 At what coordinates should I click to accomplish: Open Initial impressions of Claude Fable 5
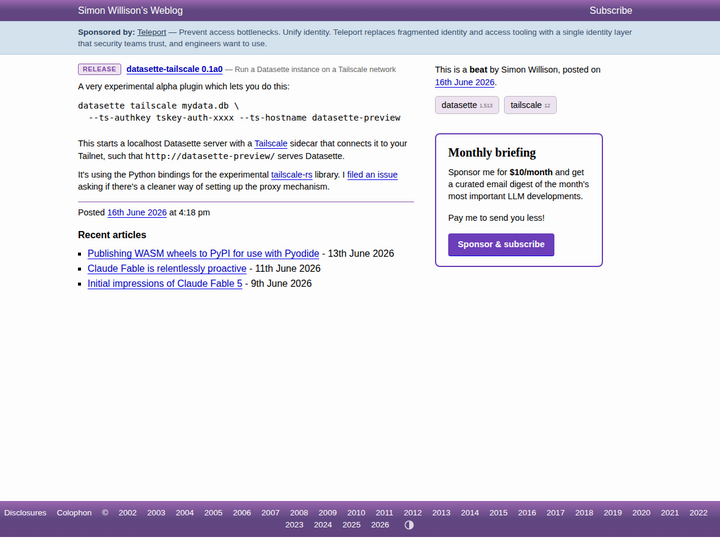pos(165,283)
